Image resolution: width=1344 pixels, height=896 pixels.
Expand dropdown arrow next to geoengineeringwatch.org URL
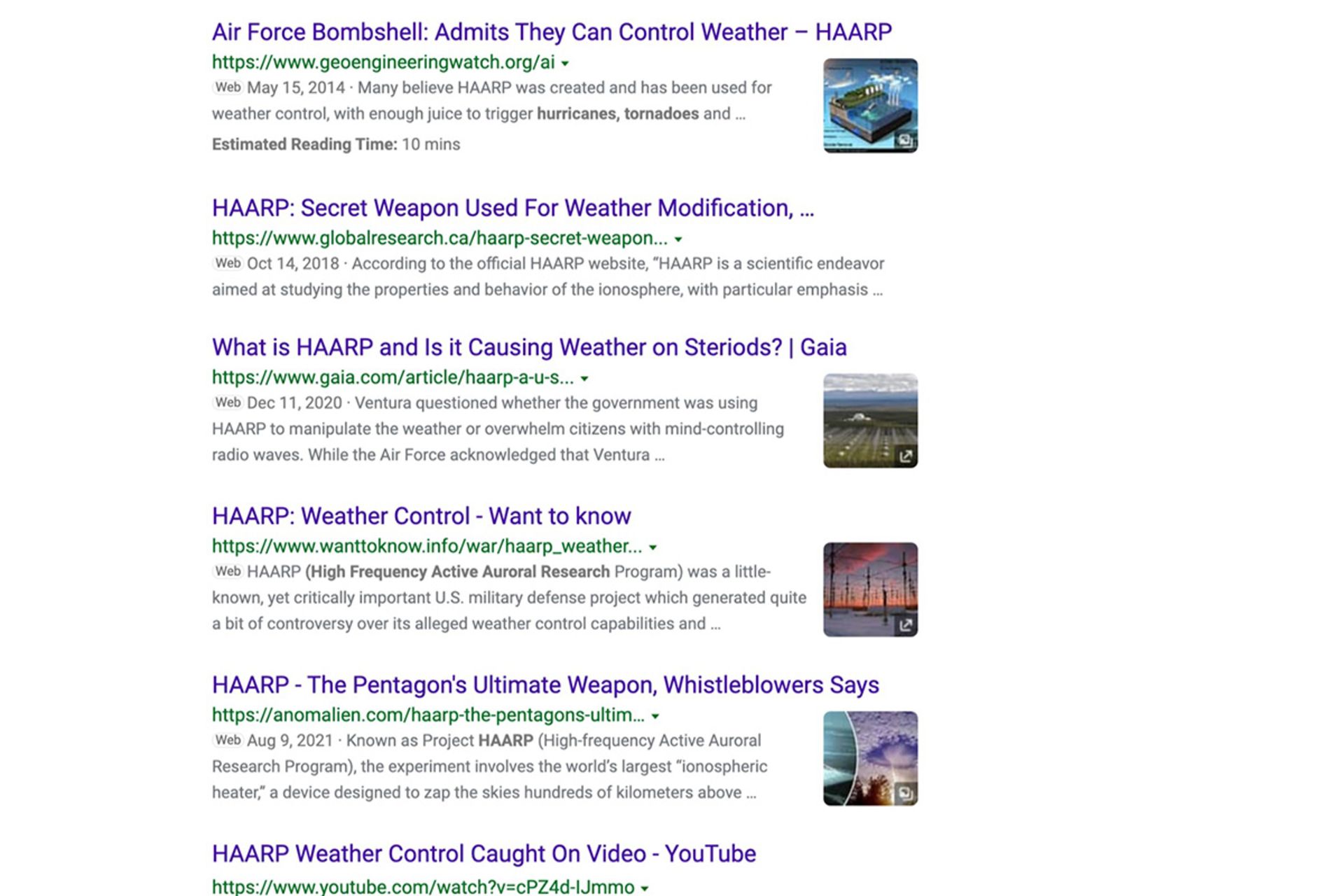(565, 63)
